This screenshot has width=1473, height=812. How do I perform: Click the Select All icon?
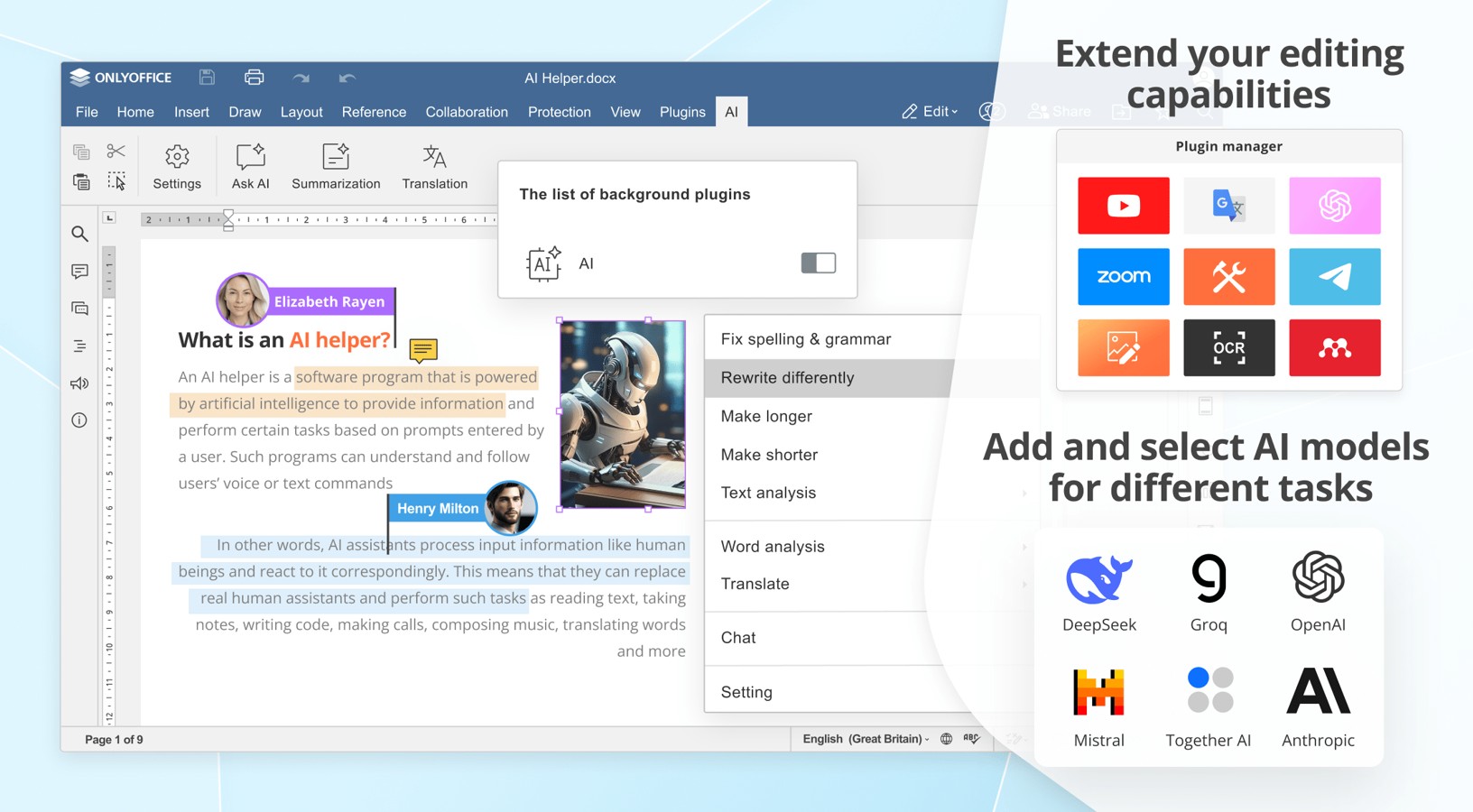pos(116,181)
